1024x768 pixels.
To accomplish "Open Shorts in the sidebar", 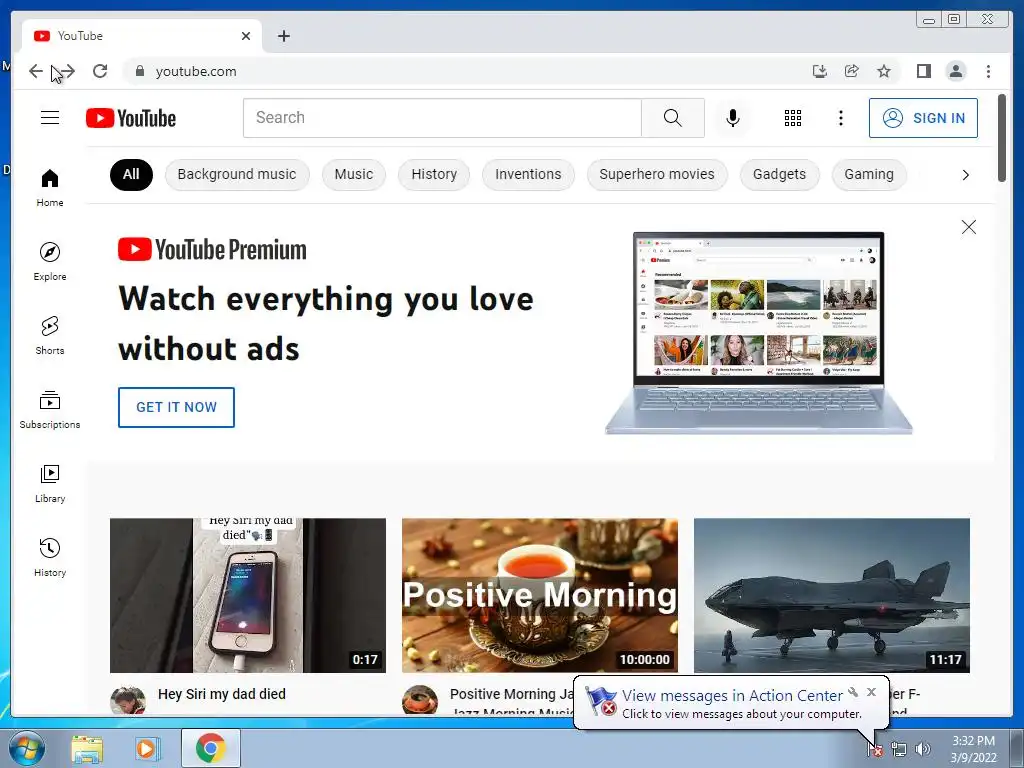I will pos(50,335).
